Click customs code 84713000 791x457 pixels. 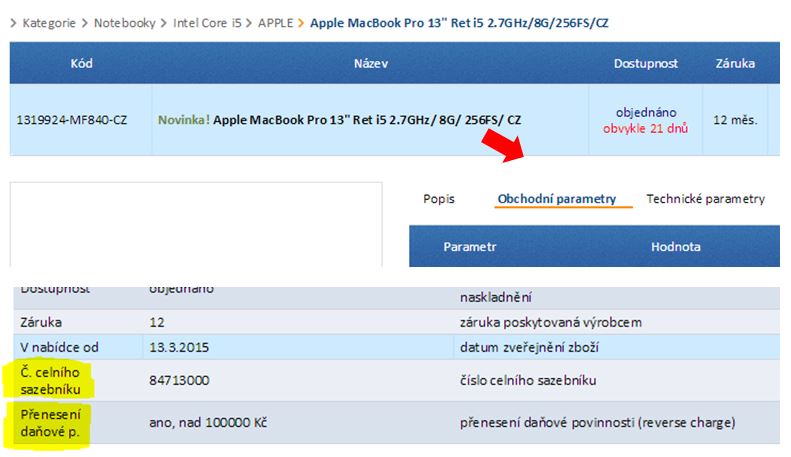pyautogui.click(x=179, y=380)
